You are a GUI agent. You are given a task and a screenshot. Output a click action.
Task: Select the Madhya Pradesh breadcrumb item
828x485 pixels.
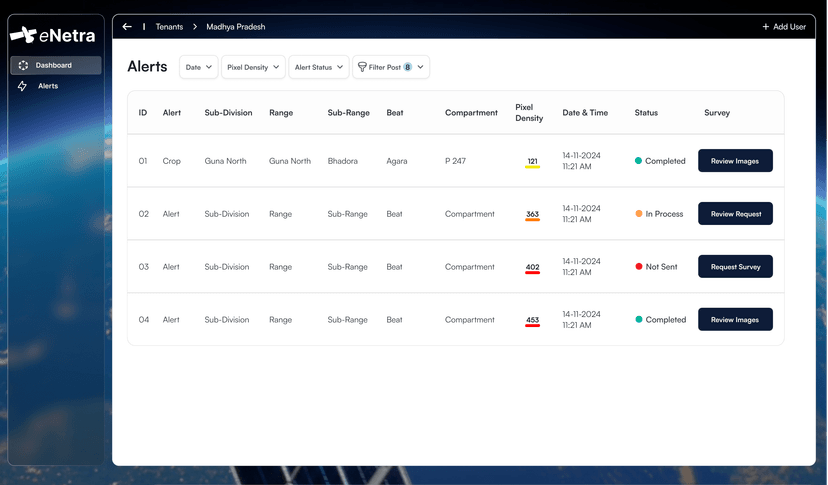[x=236, y=27]
